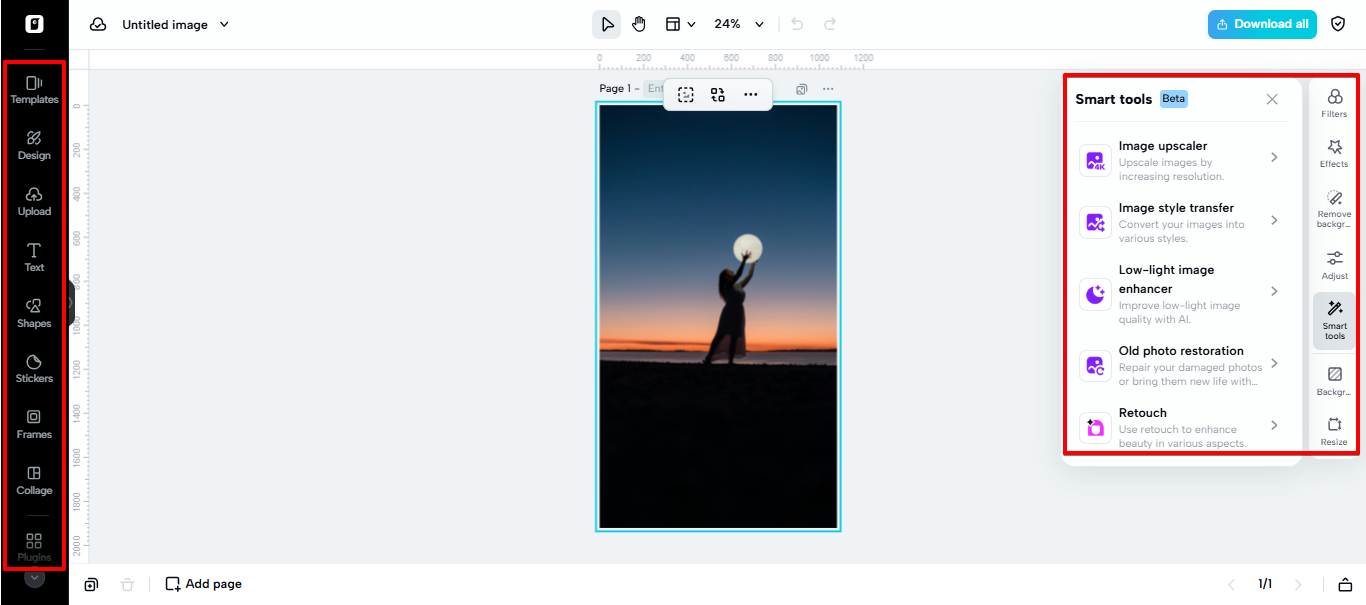Open the Background tool

[x=1334, y=381]
